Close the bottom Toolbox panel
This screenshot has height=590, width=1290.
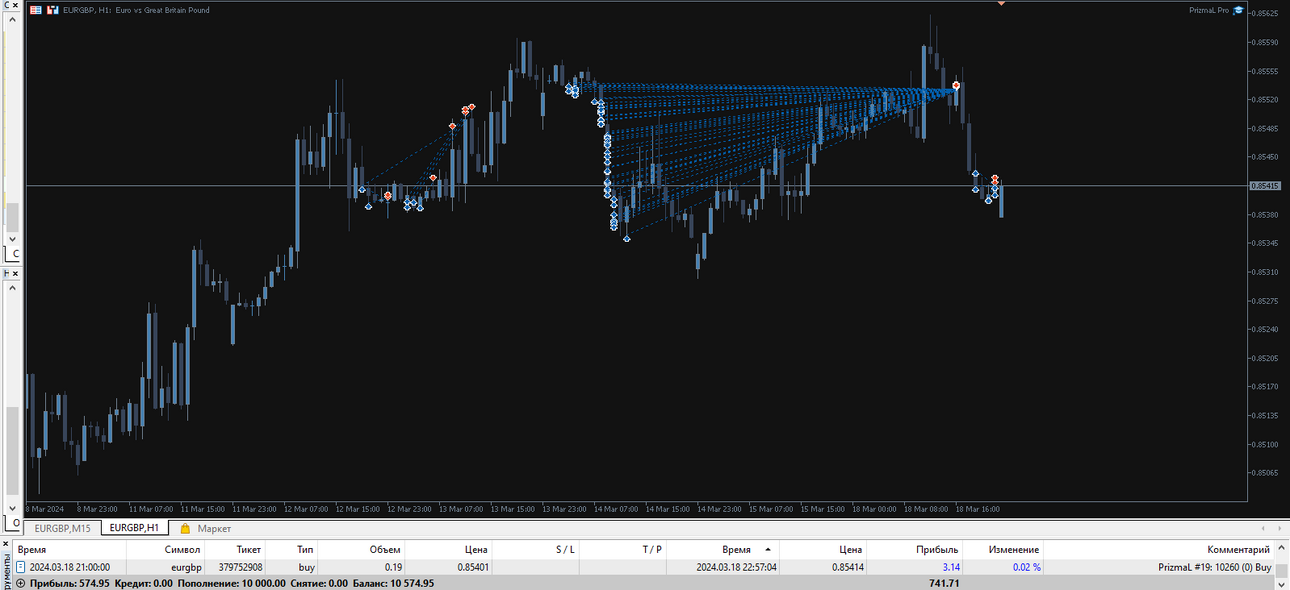click(x=5, y=546)
